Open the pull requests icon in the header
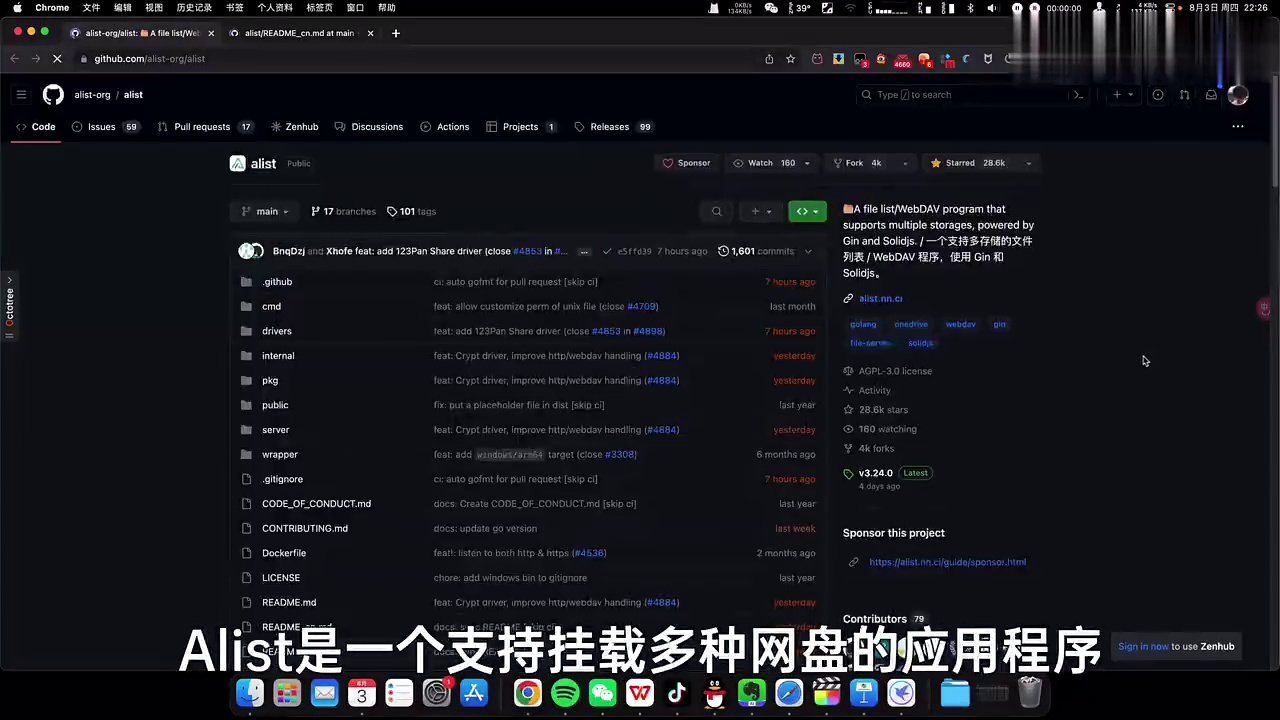 point(1184,95)
